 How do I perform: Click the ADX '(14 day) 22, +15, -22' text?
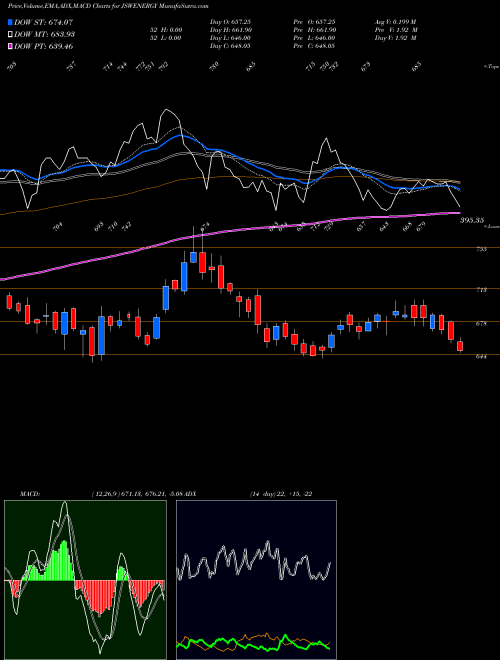coord(281,494)
